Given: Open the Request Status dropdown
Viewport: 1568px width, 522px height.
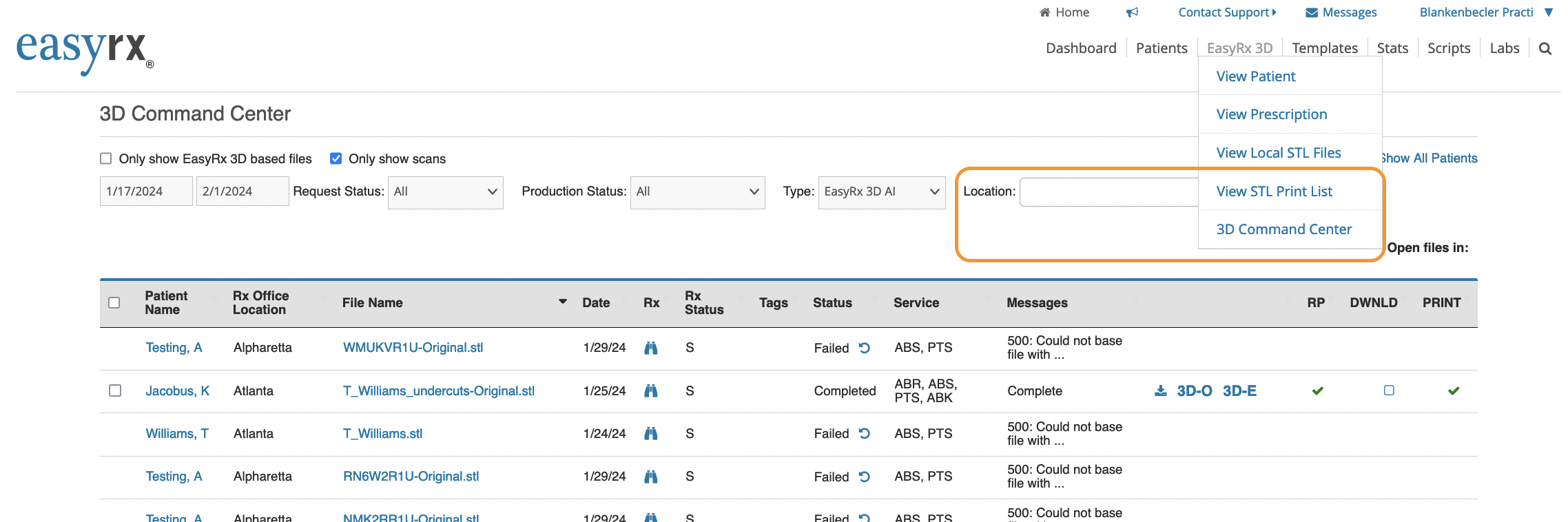Looking at the screenshot, I should click(446, 192).
